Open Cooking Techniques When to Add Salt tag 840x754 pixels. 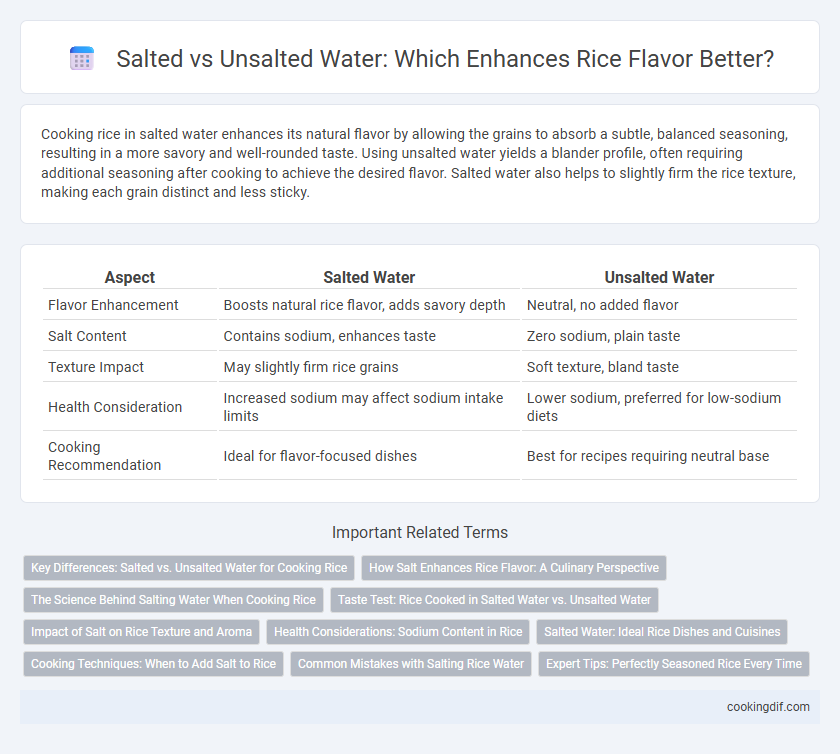[x=153, y=664]
